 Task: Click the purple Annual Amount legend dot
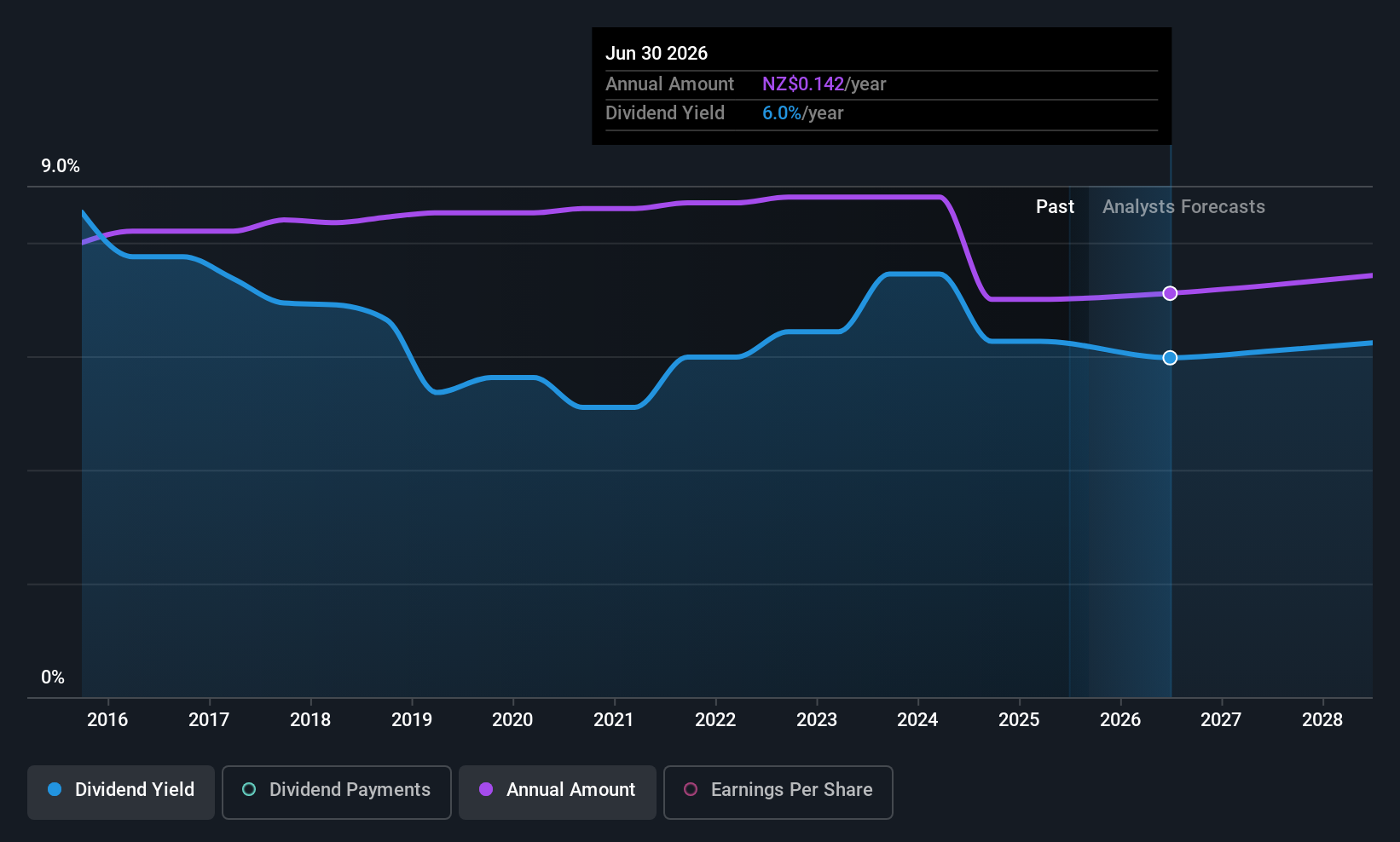coord(486,789)
